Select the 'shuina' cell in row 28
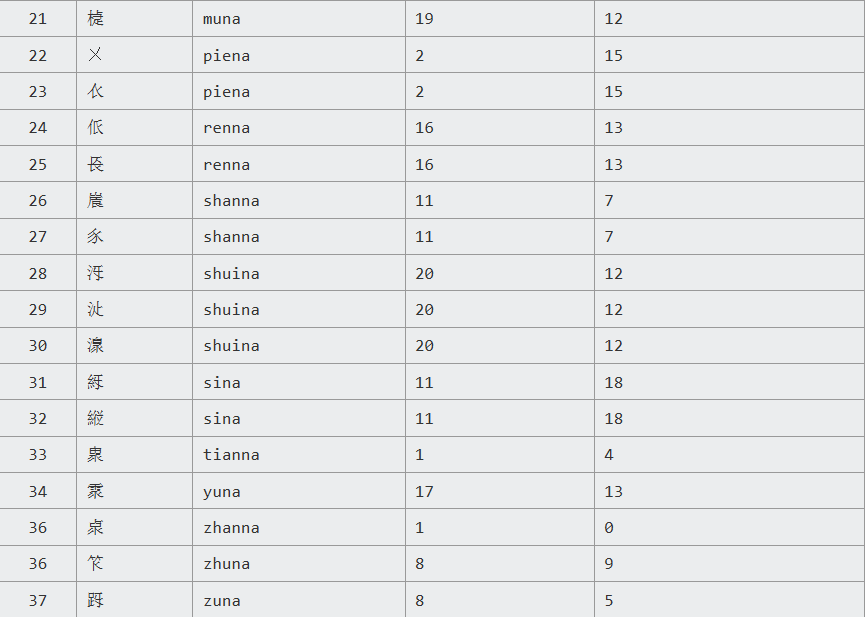This screenshot has height=617, width=865. pyautogui.click(x=231, y=274)
